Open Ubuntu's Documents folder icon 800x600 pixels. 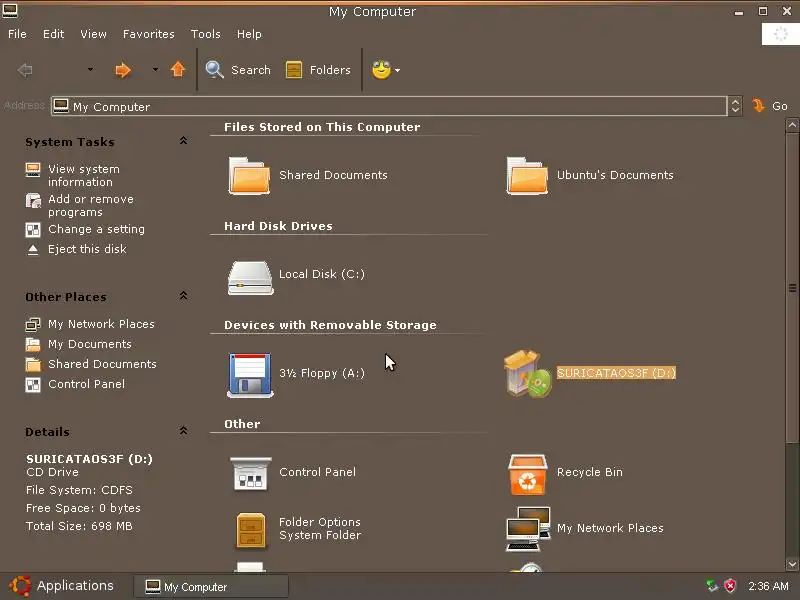[527, 176]
